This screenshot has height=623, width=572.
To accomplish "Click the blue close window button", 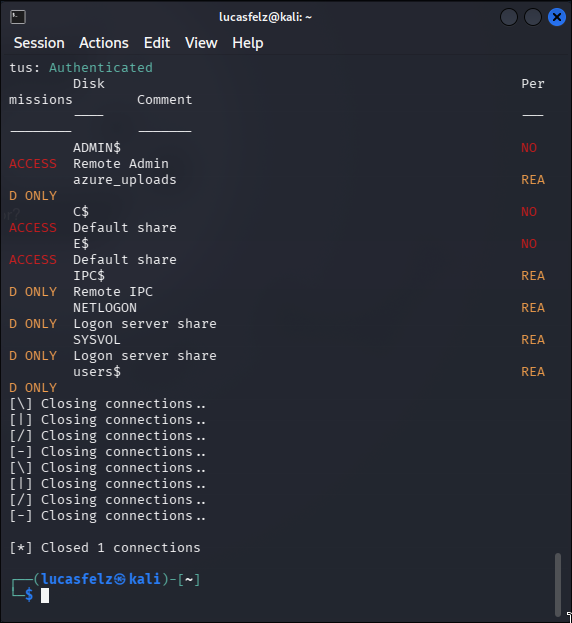I will tap(557, 17).
